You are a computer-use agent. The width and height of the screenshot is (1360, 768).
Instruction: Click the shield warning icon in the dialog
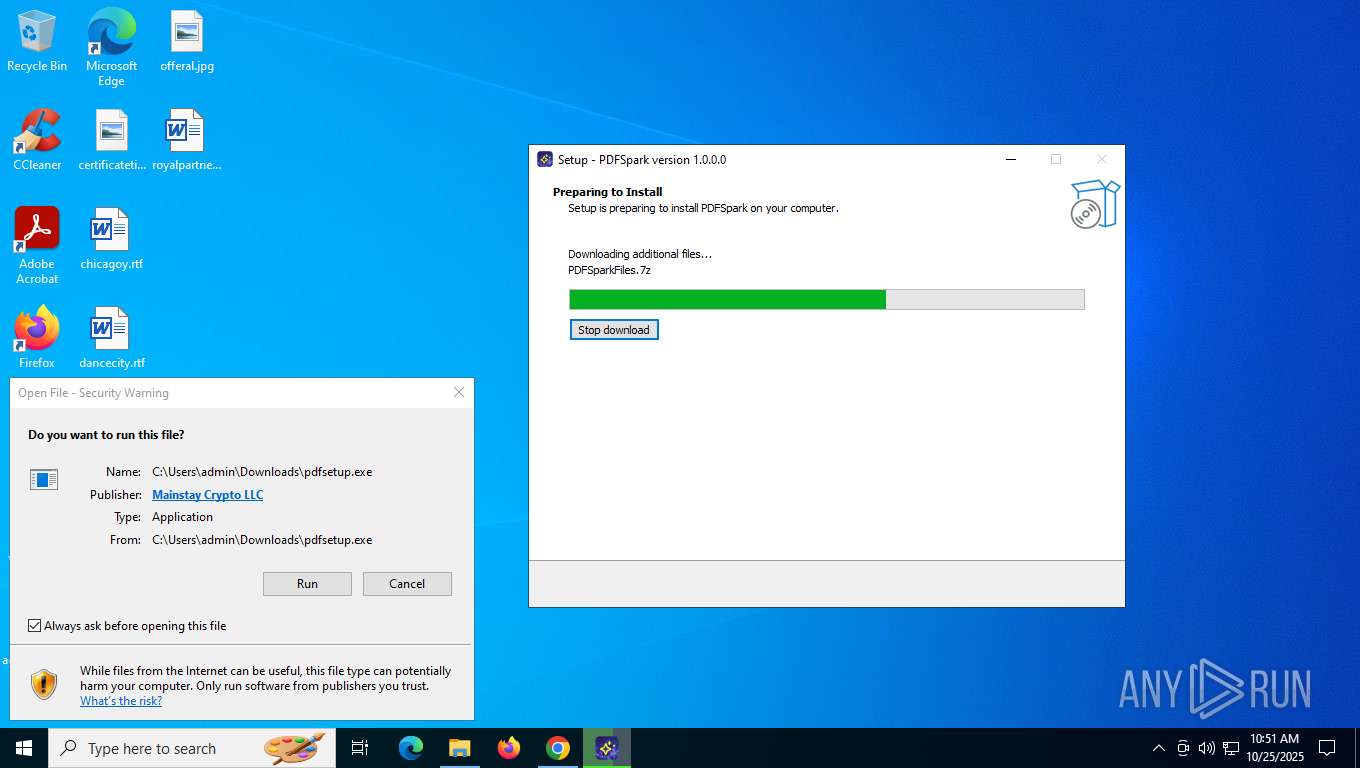tap(44, 684)
